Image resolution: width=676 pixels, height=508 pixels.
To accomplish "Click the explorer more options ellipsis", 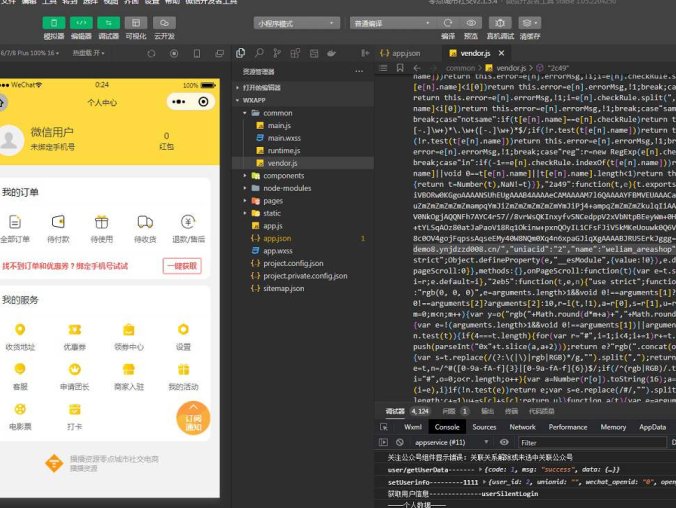I will click(x=359, y=72).
